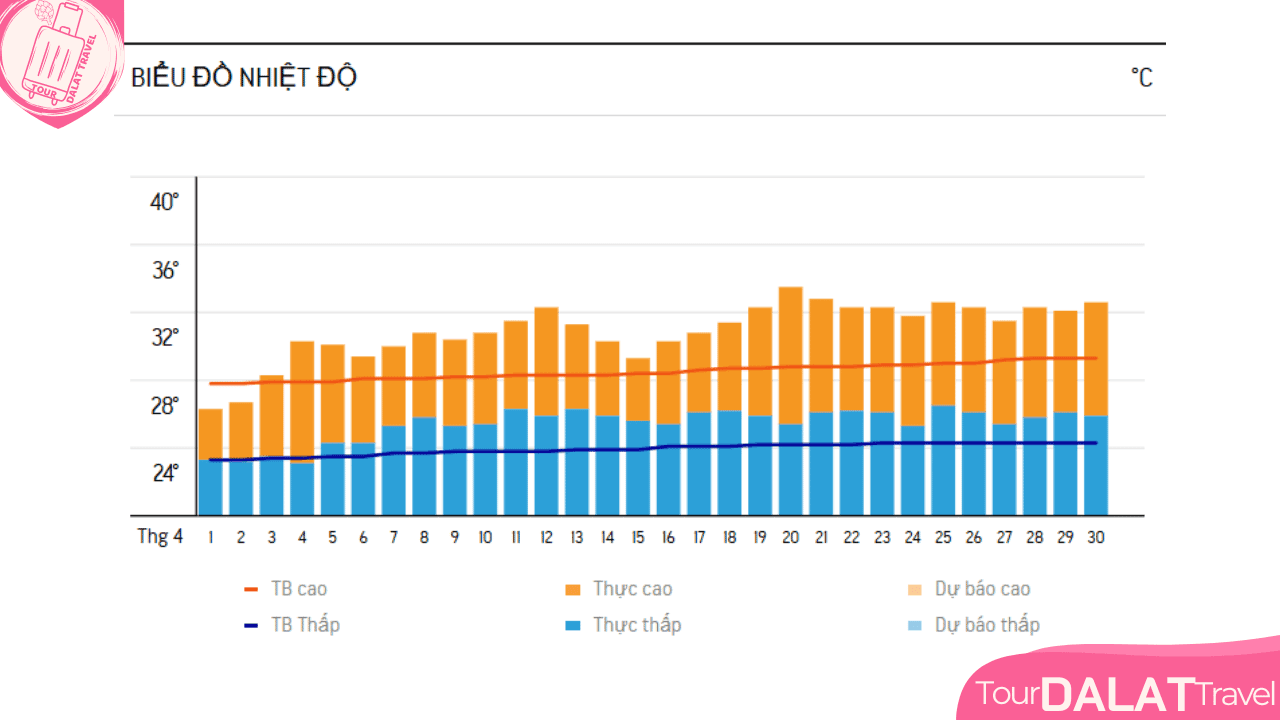The image size is (1280, 720).
Task: Click the blue Thực thấp legend square
Action: pos(572,626)
